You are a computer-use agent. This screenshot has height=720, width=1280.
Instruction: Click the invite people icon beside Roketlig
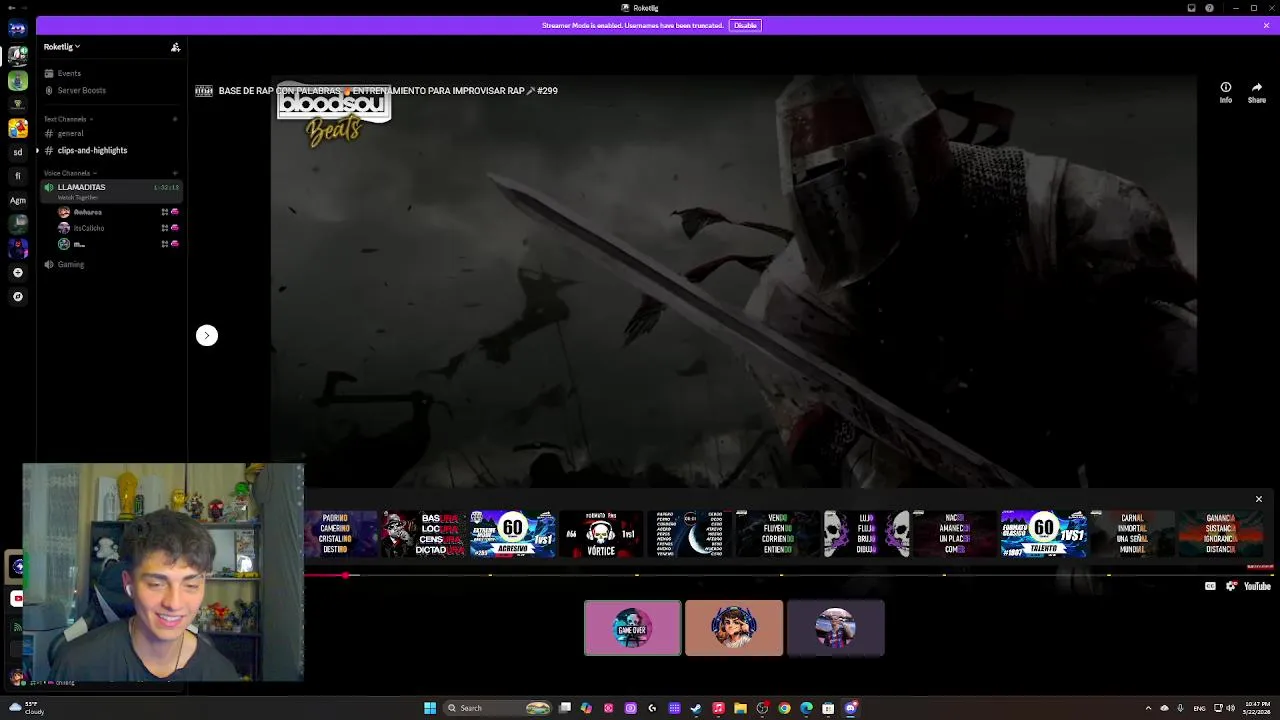pyautogui.click(x=175, y=47)
